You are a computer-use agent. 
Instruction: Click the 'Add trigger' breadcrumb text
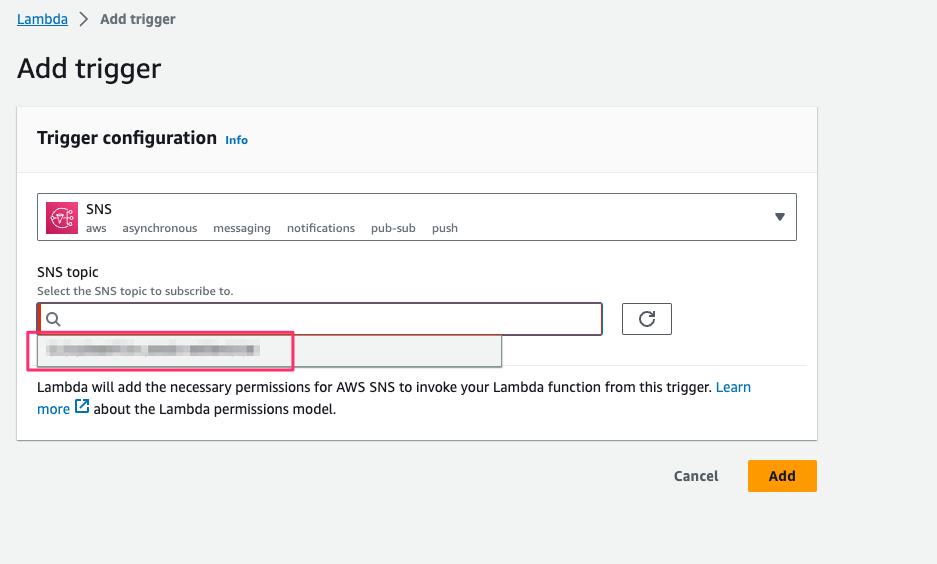[x=137, y=19]
